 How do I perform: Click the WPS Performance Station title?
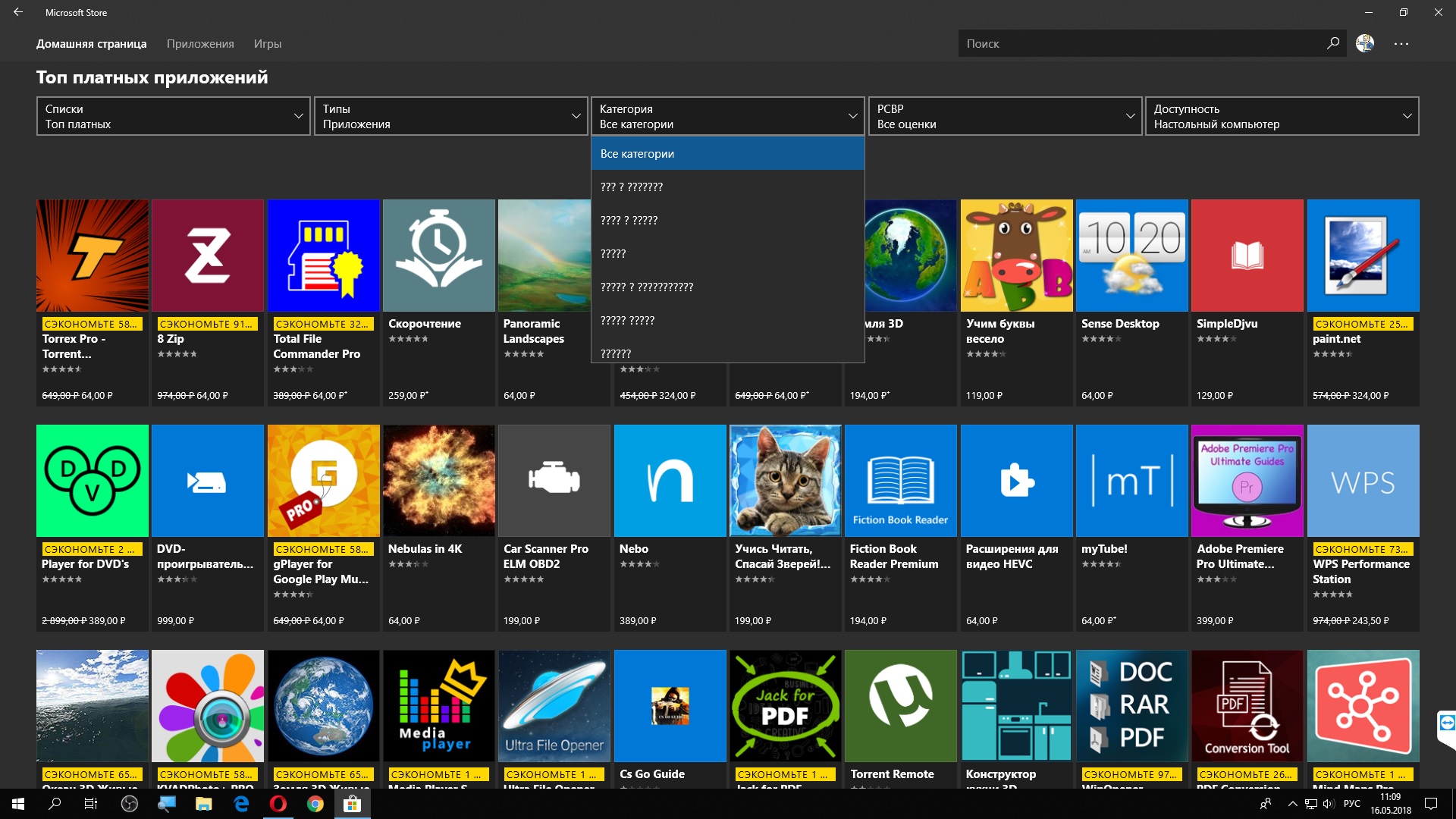point(1361,572)
